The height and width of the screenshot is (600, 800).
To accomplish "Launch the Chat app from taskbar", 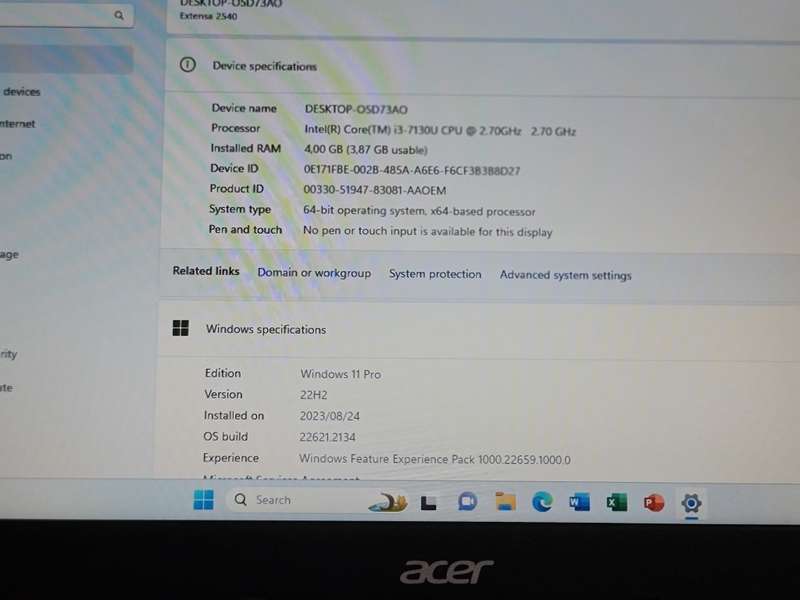I will click(467, 502).
